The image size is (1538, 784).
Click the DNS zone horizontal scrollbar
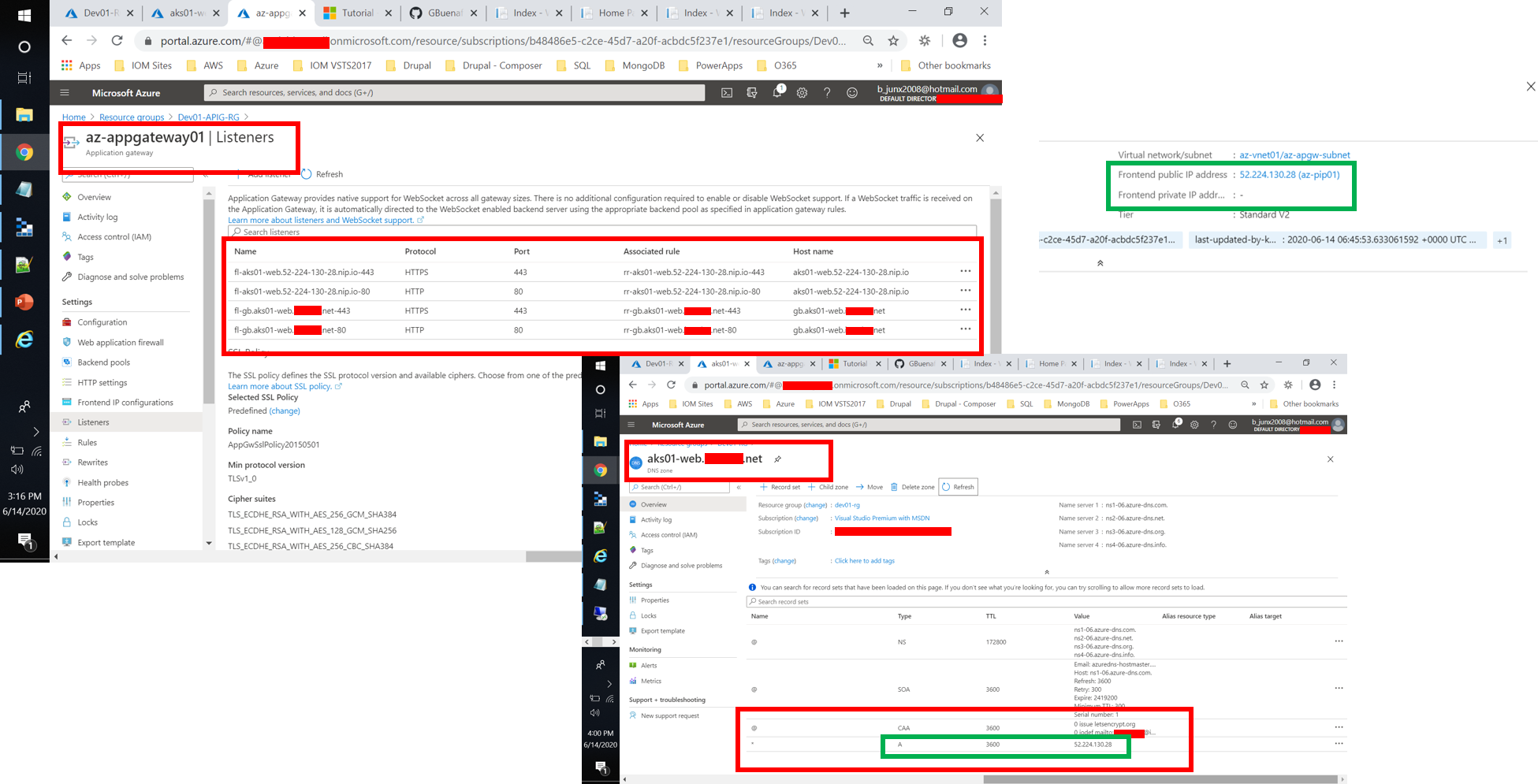(x=1162, y=780)
